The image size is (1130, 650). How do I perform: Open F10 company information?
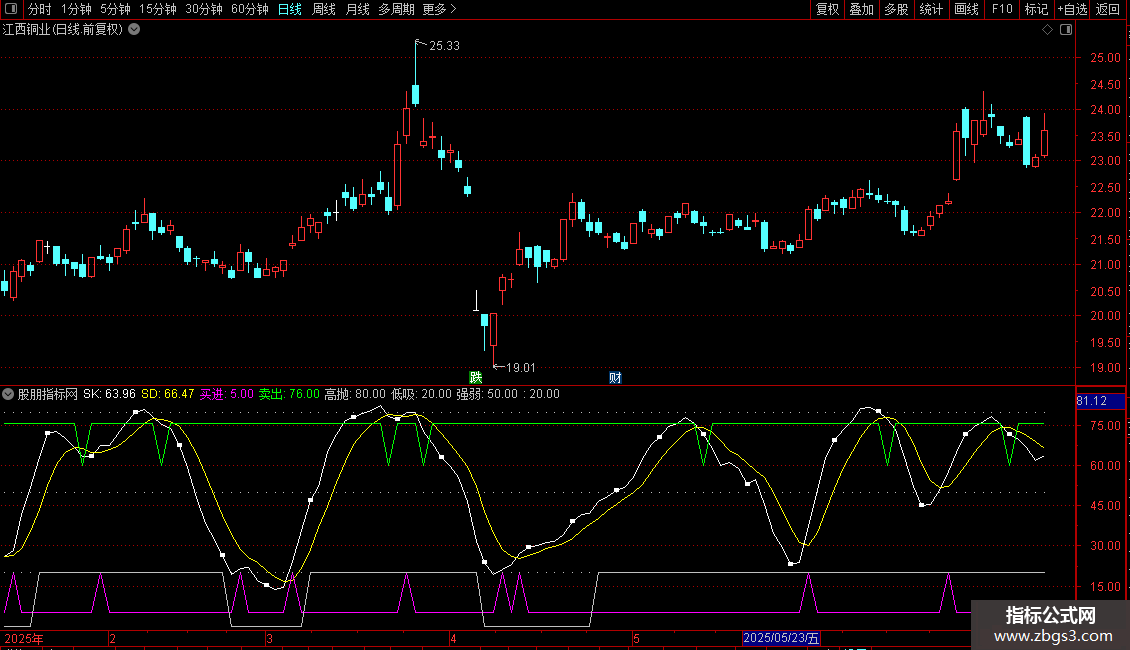(1001, 9)
